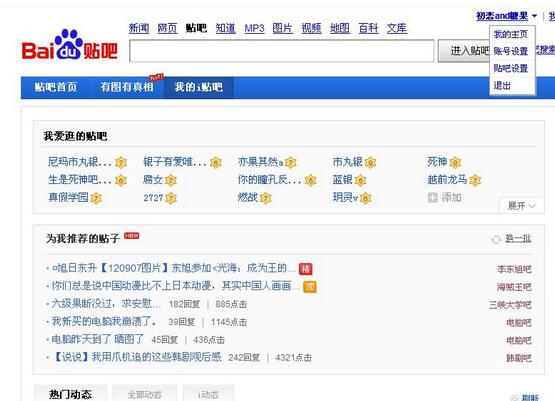Screen dimensions: 555x401
Task: Open the 百科 link in top navigation
Action: point(368,28)
